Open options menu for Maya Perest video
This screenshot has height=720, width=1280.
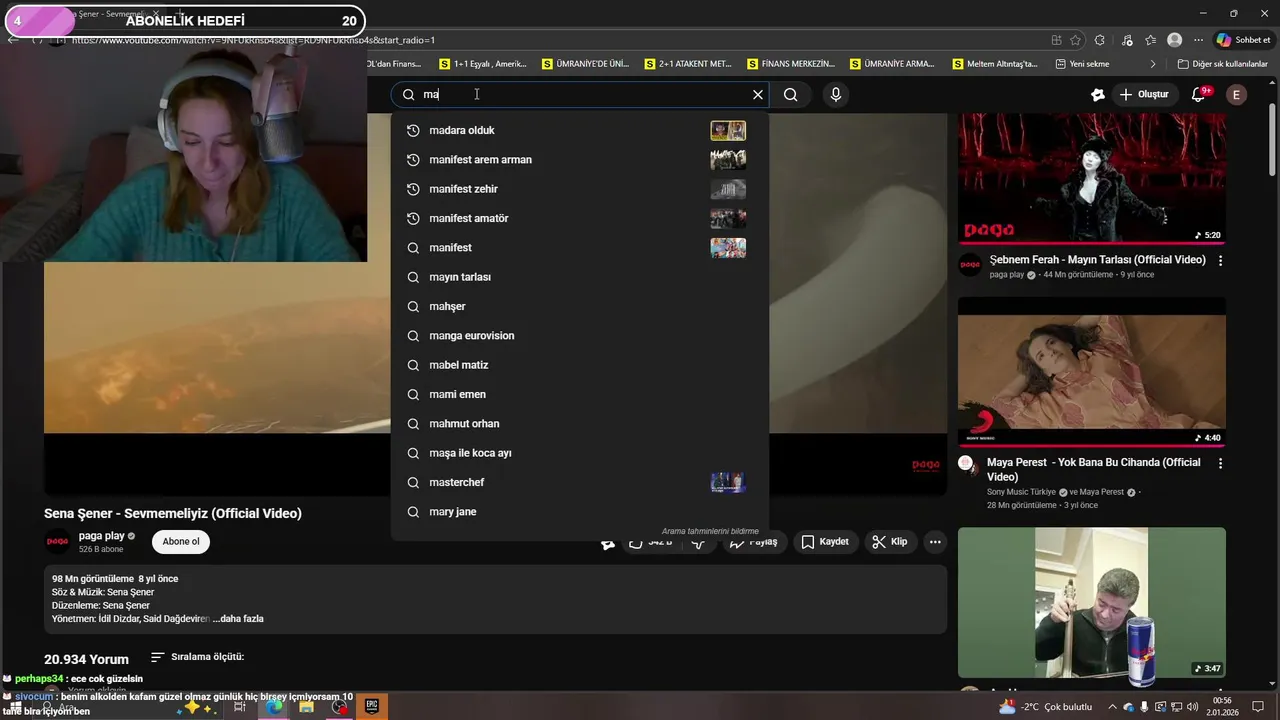point(1220,464)
